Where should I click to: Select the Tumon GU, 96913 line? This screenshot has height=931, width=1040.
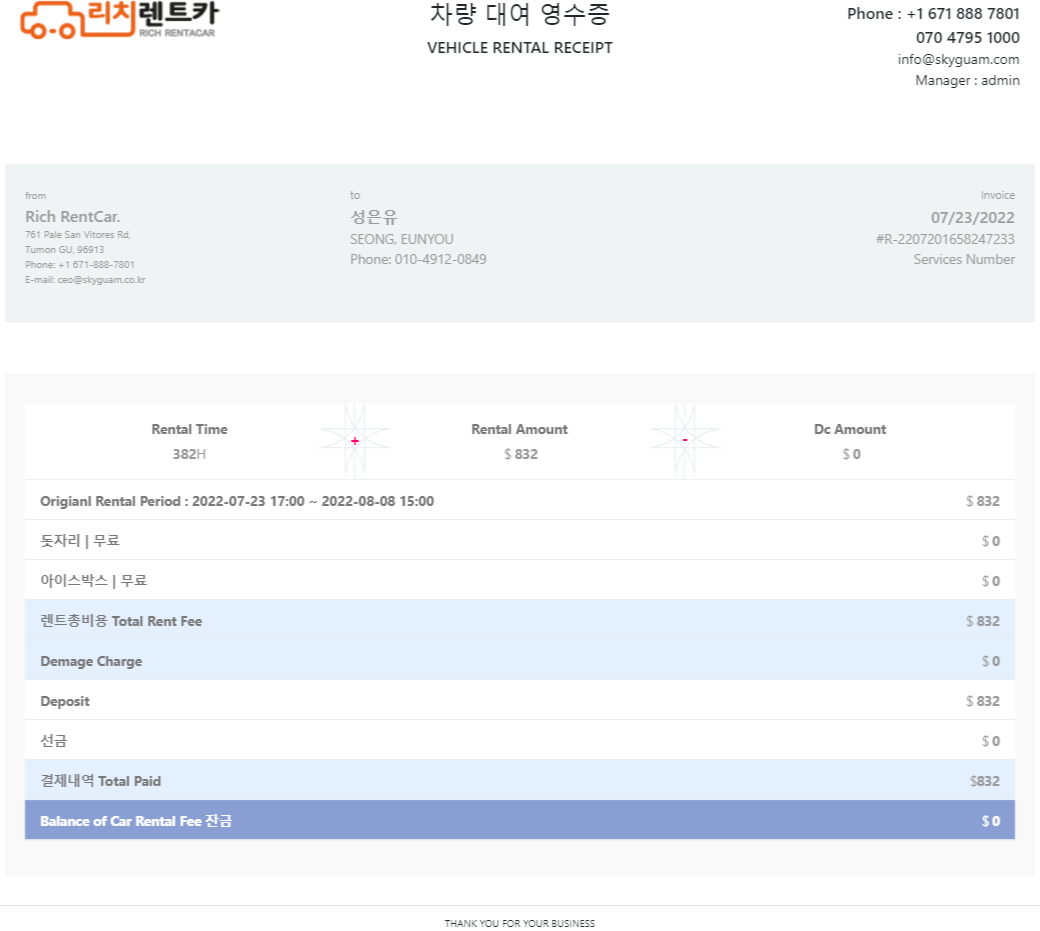click(64, 250)
